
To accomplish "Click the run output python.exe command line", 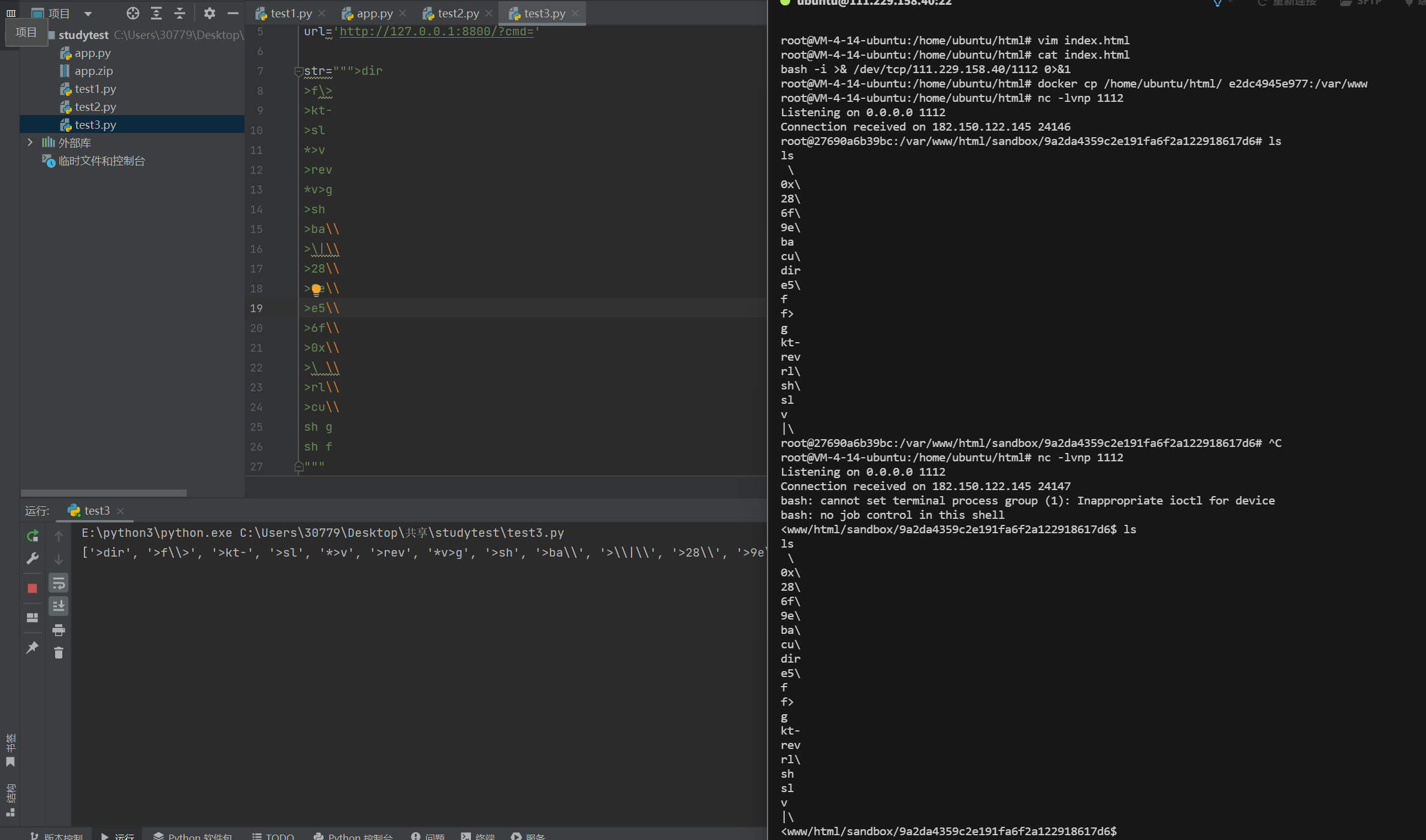I will 323,533.
